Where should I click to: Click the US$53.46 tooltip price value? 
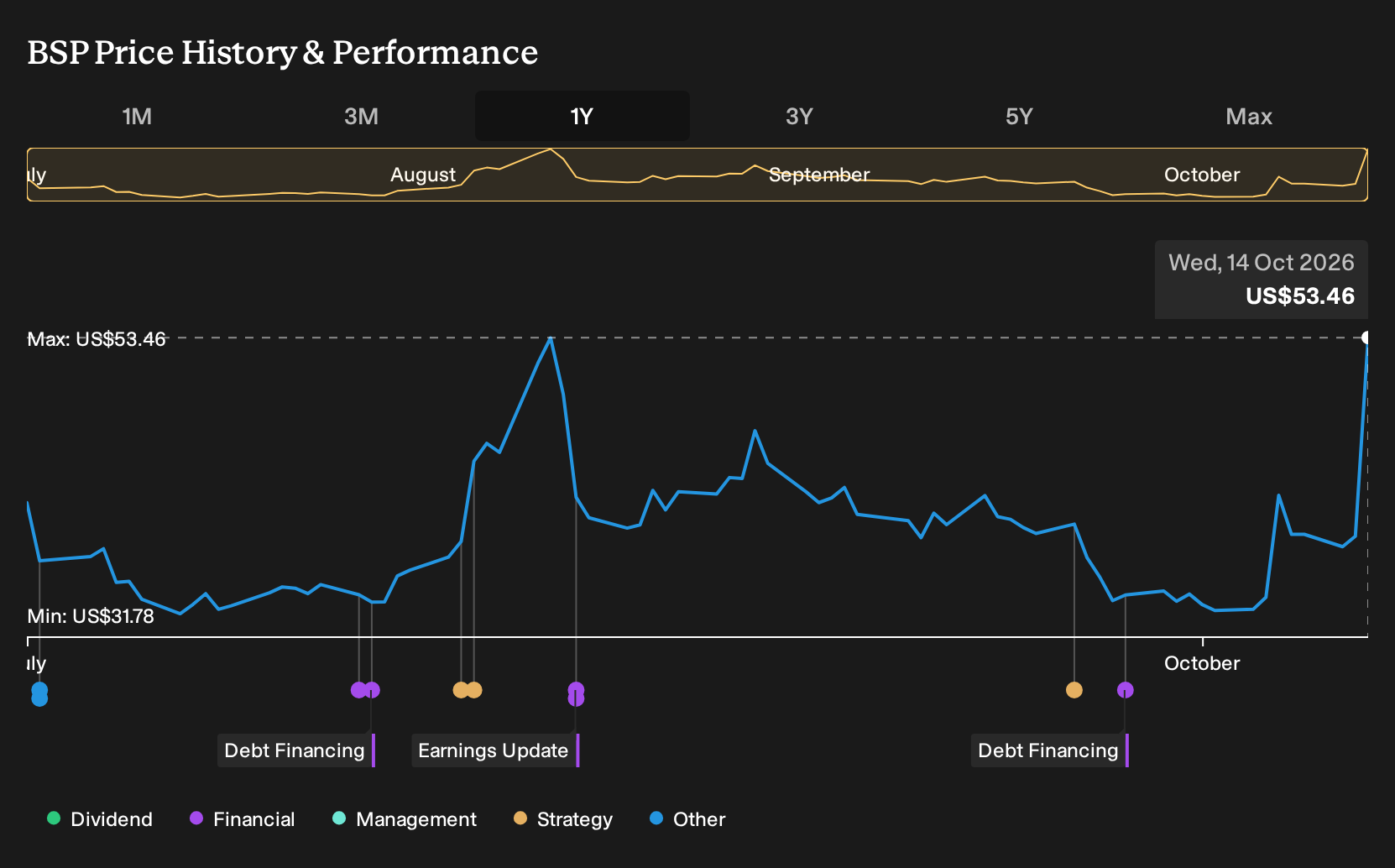click(x=1300, y=296)
